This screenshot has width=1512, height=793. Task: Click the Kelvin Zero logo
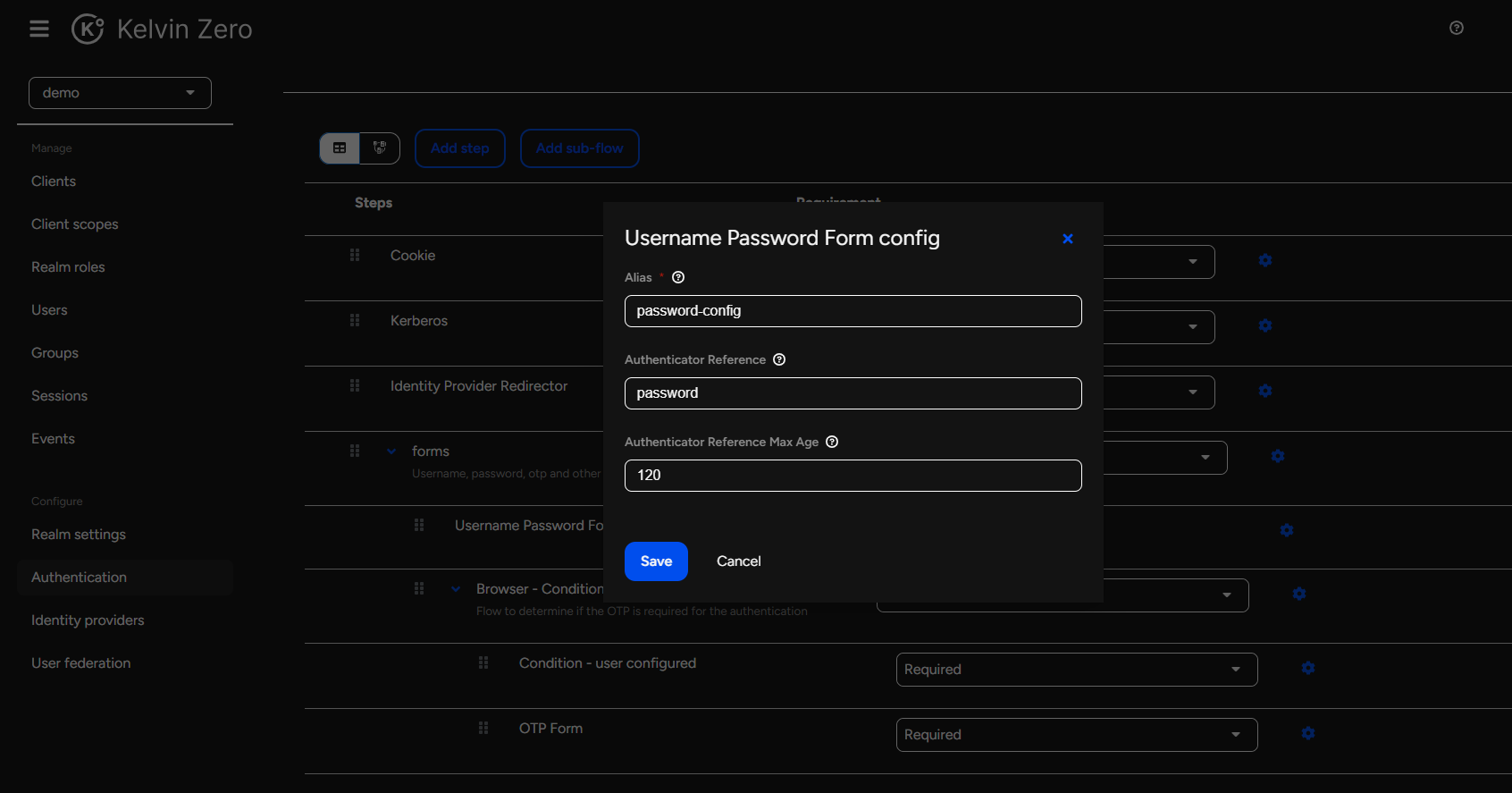(x=162, y=29)
